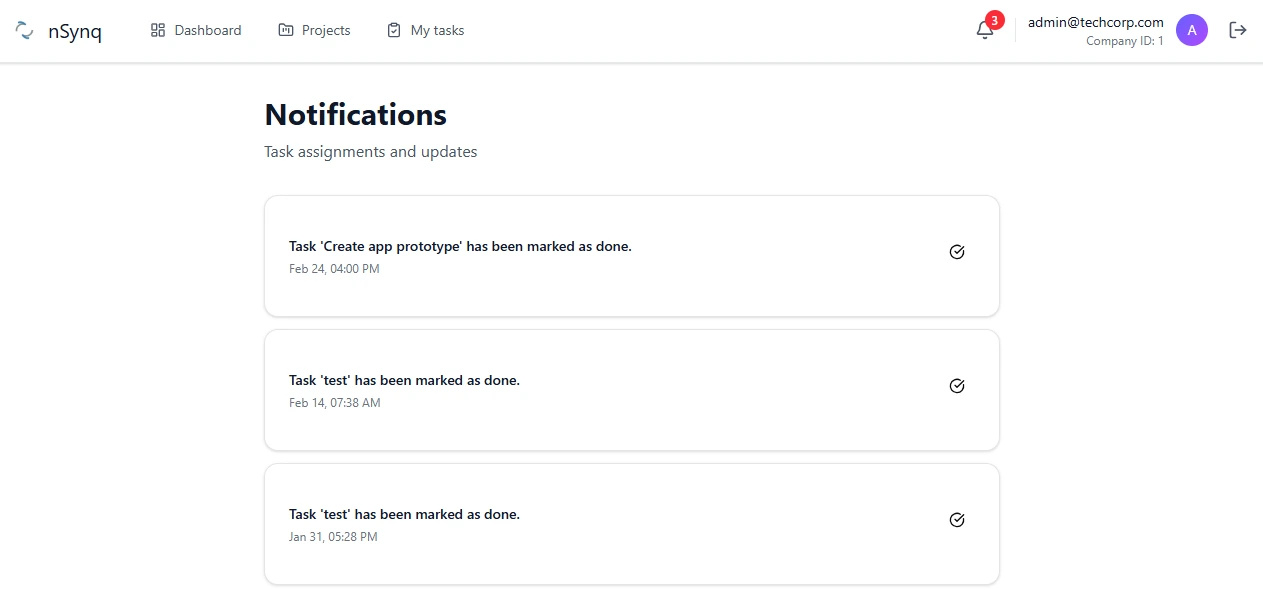Click the My tasks checkmark icon
Image resolution: width=1263 pixels, height=590 pixels.
click(392, 30)
